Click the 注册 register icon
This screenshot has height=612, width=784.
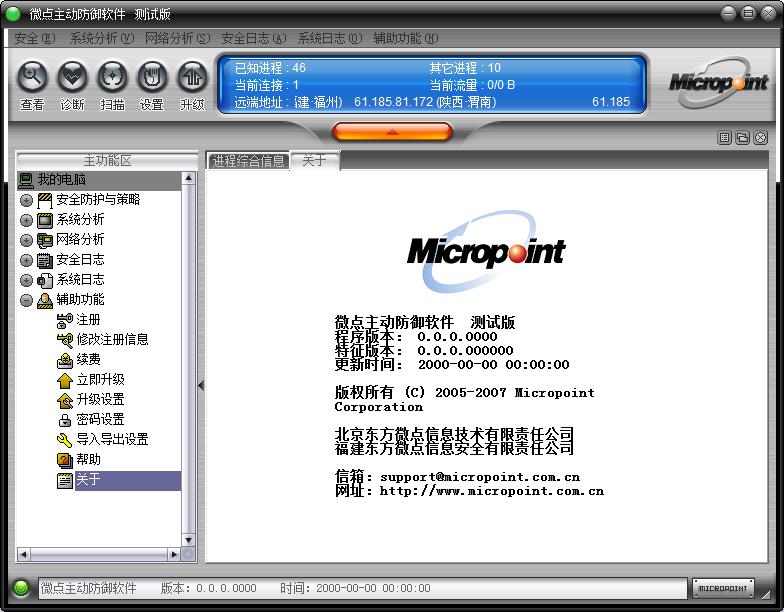click(x=65, y=320)
